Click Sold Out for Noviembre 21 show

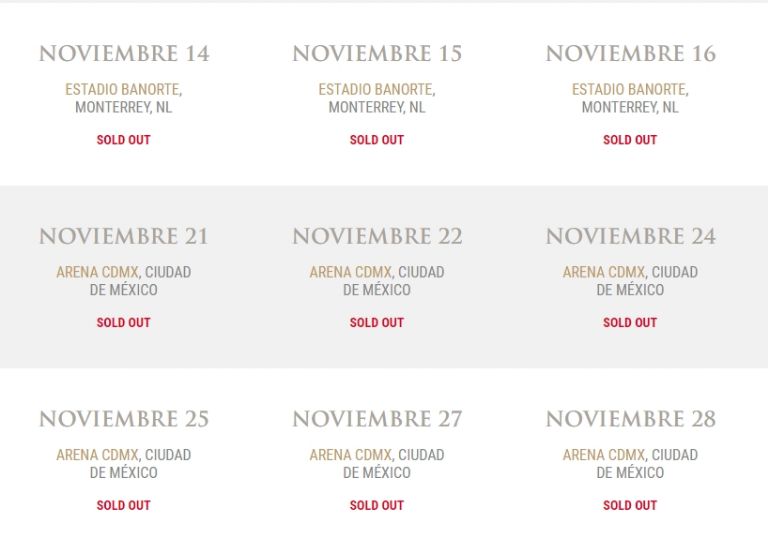[123, 323]
